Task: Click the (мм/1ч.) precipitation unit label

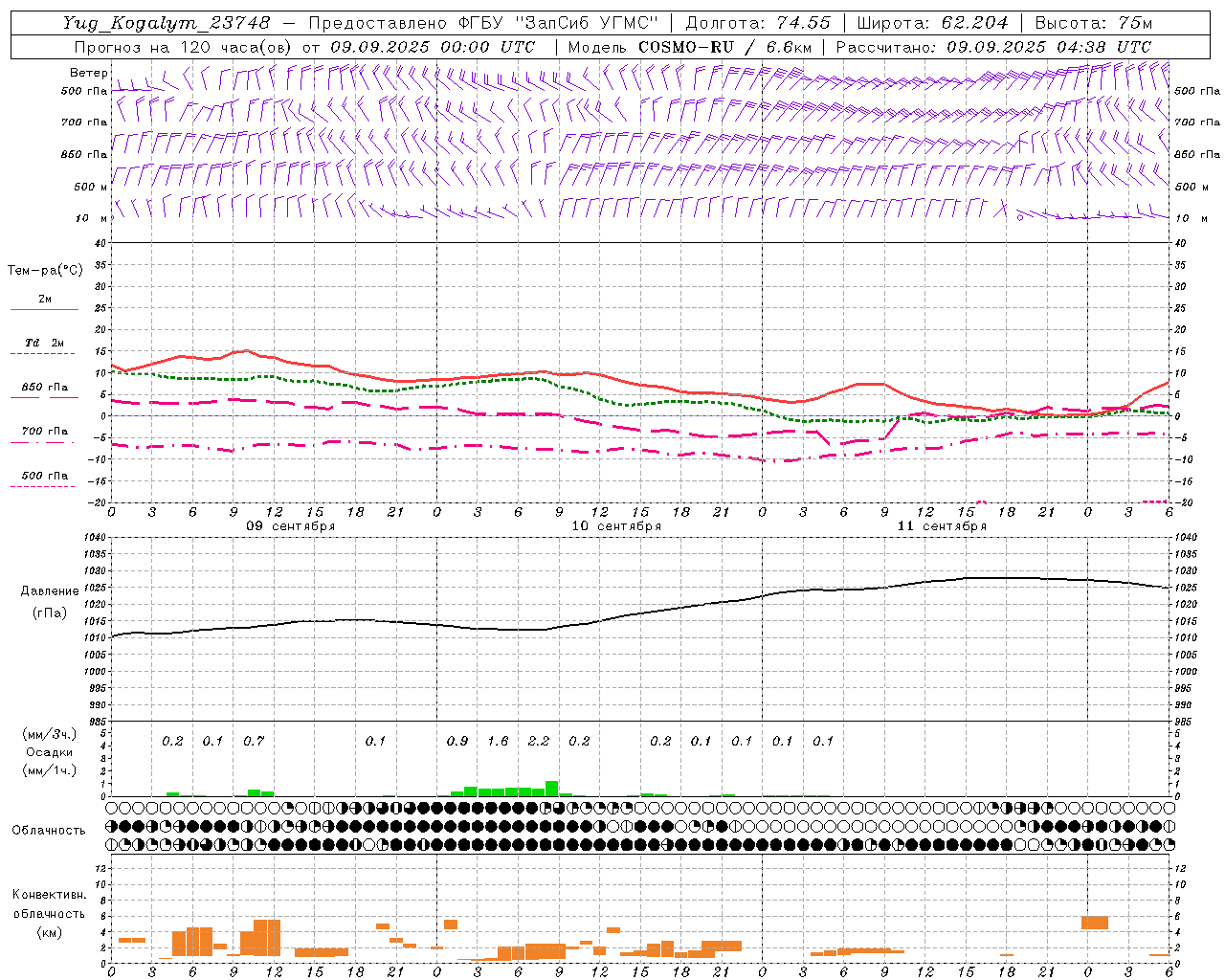Action: [x=50, y=770]
